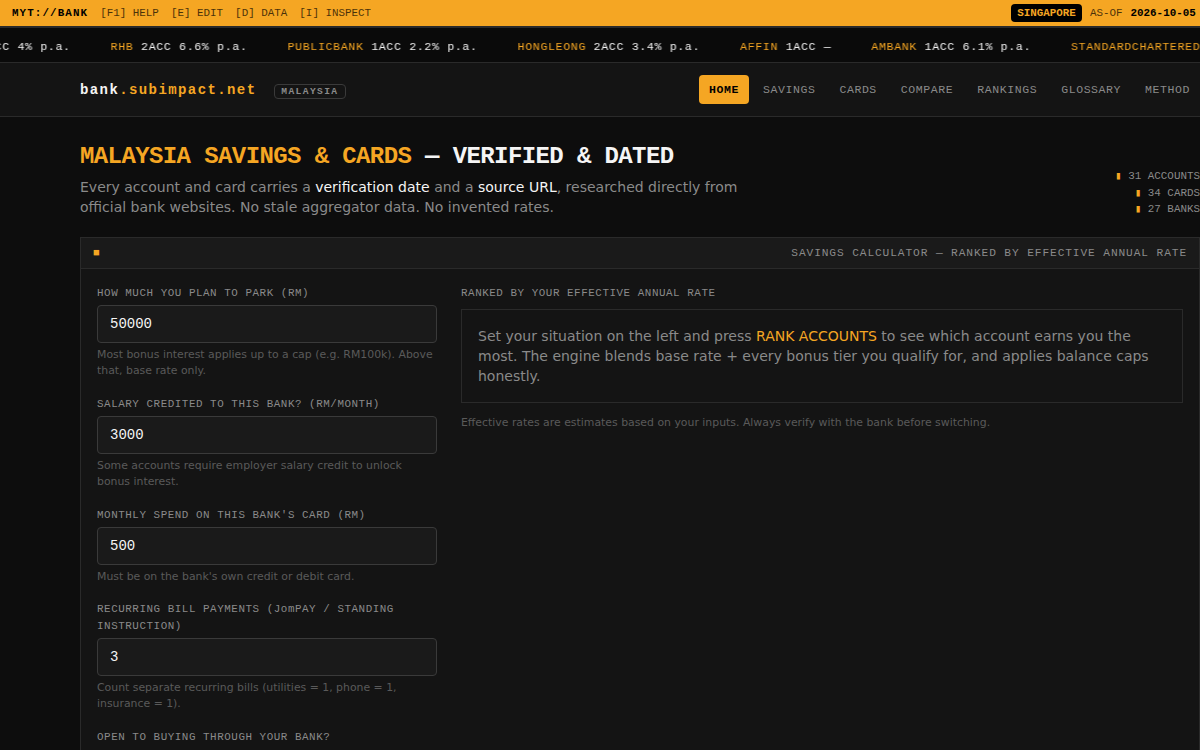Click AFFIN 1ACC ticker entry
The height and width of the screenshot is (750, 1200).
coord(785,47)
